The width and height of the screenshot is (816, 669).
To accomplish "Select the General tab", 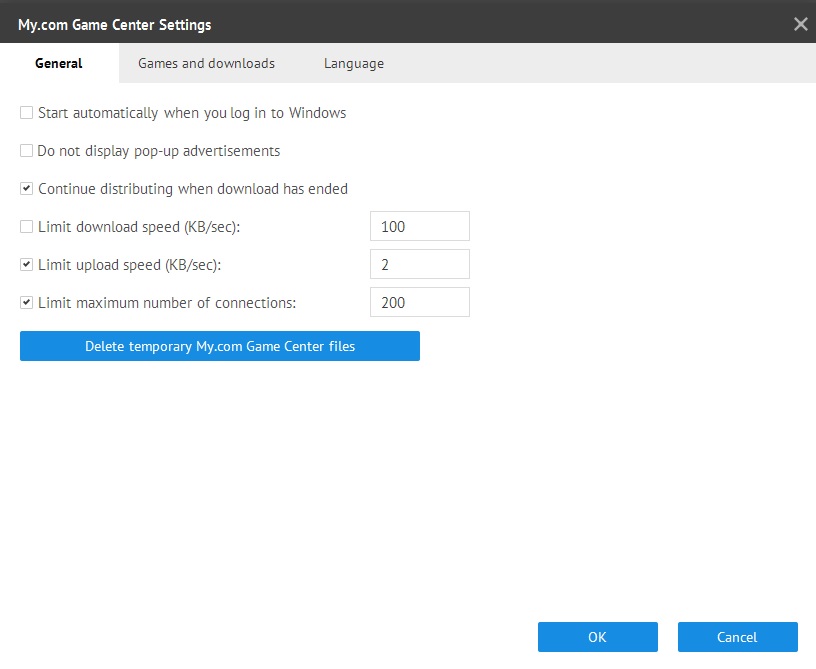I will click(x=59, y=63).
